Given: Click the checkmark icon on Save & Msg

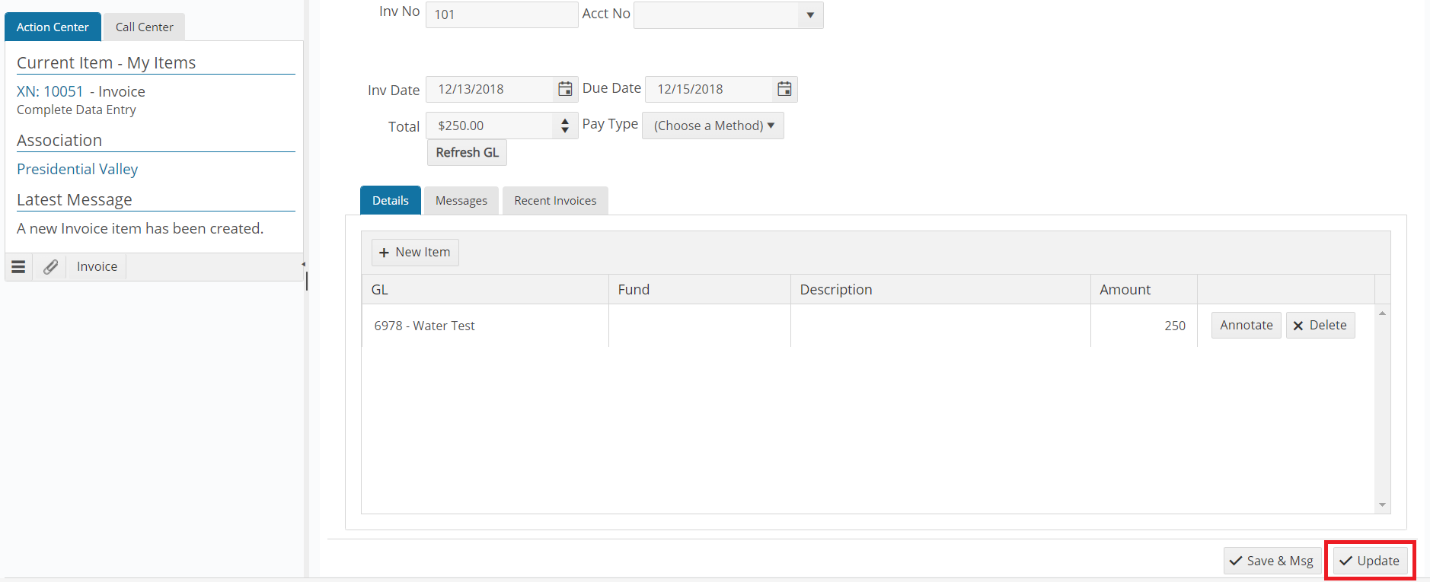Looking at the screenshot, I should click(x=1238, y=560).
